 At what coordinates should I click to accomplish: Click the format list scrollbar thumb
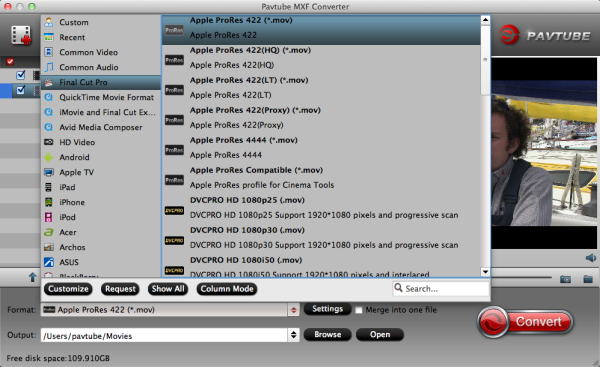pos(485,60)
